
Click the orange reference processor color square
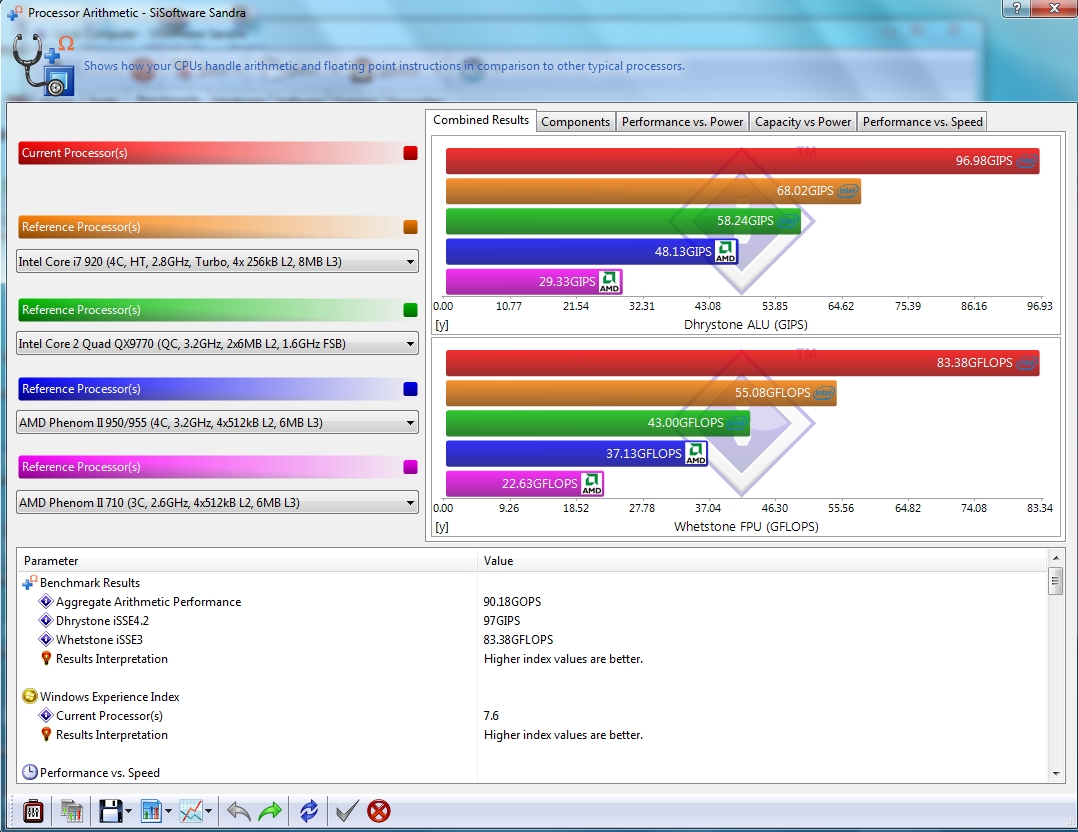pos(410,227)
